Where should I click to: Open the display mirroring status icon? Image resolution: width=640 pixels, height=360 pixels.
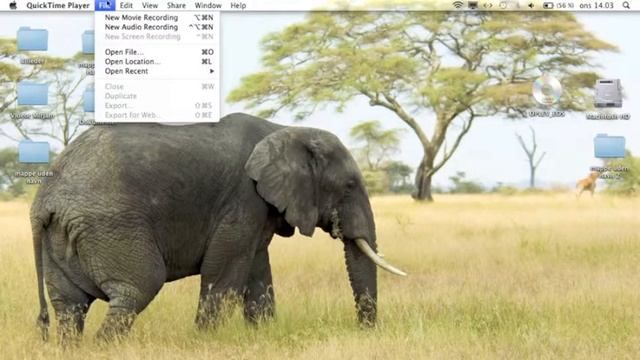473,5
